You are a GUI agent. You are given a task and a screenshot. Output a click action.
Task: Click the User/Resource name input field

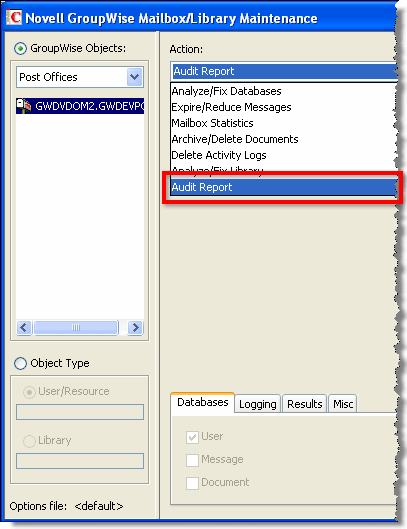click(x=80, y=412)
